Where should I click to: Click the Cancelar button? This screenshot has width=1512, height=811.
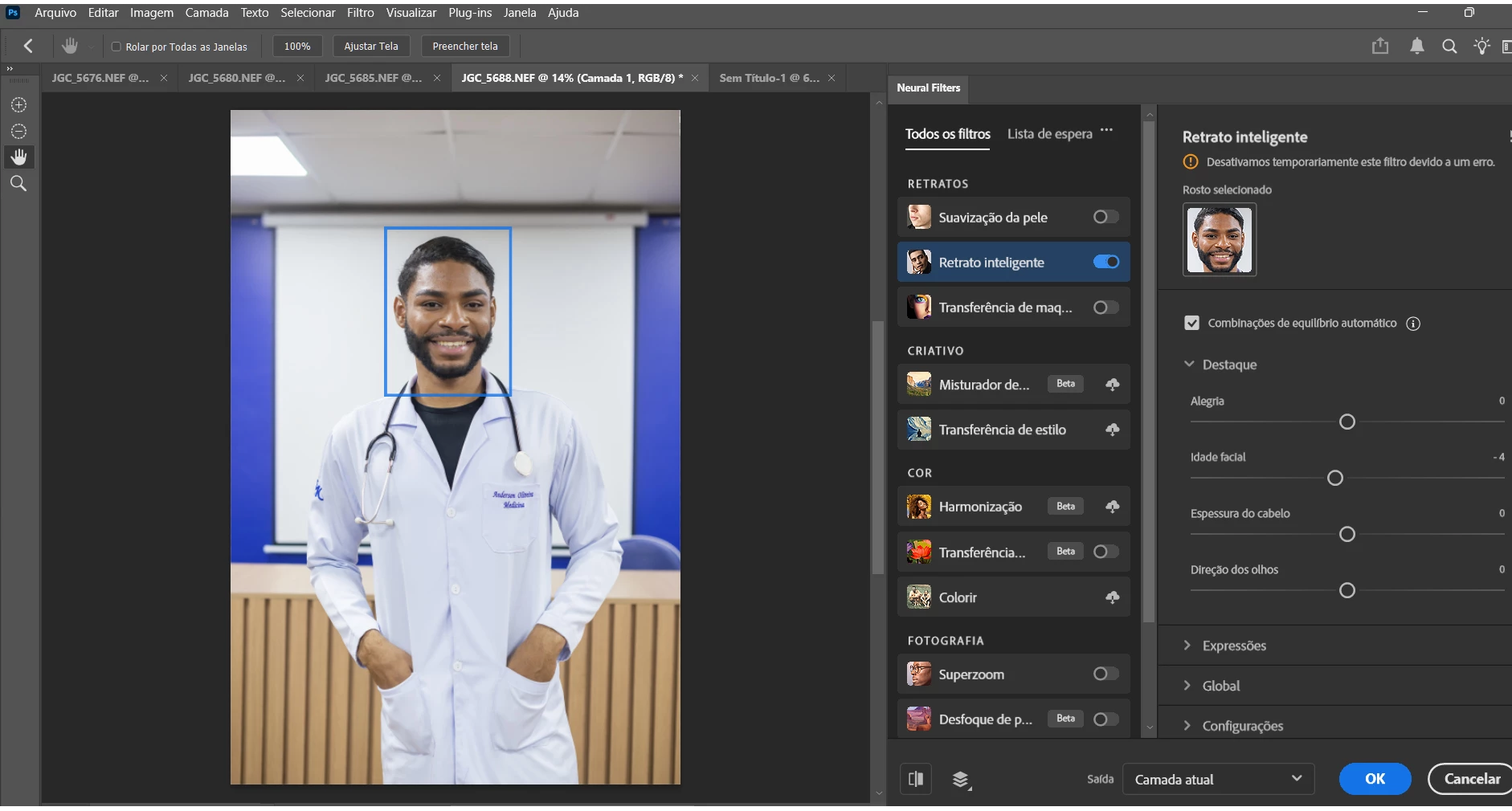coord(1472,779)
